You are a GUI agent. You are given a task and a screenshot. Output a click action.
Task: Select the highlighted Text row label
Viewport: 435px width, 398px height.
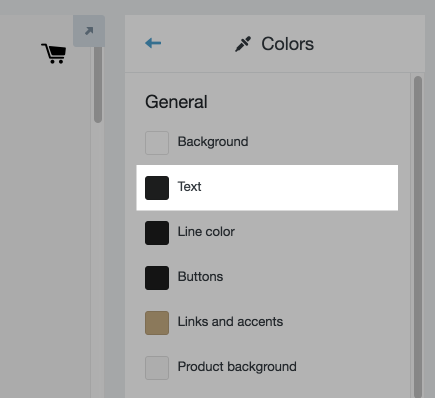coord(189,187)
